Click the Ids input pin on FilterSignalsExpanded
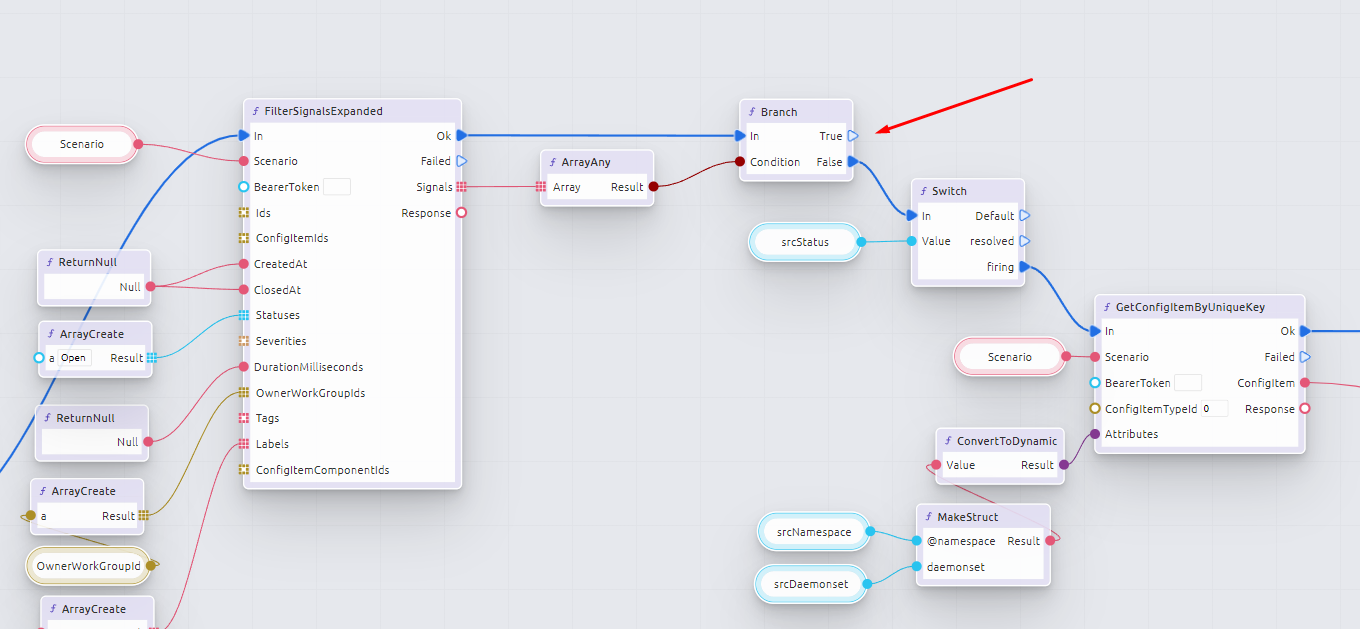Image resolution: width=1360 pixels, height=629 pixels. click(244, 213)
